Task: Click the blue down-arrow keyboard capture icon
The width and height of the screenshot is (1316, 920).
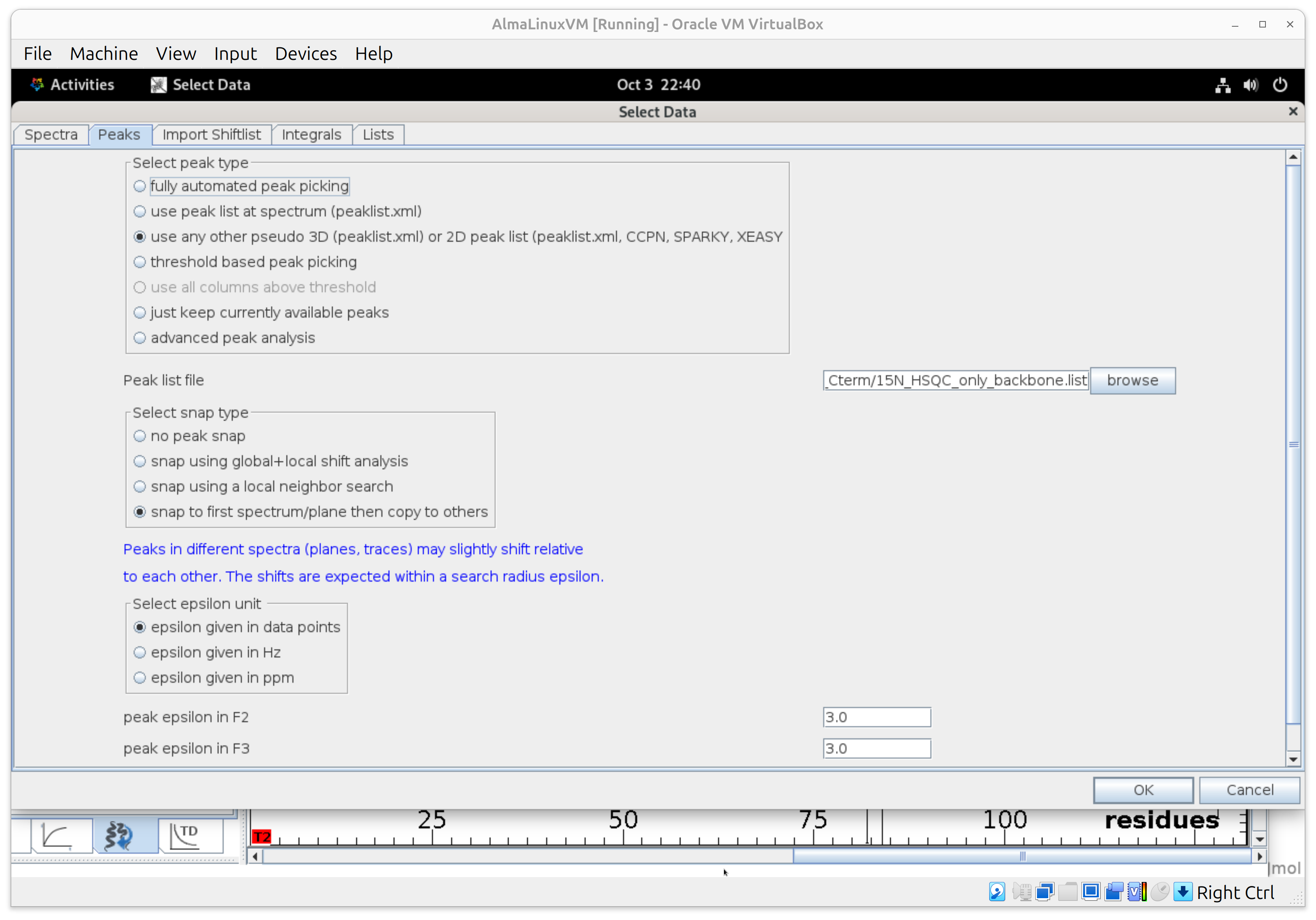Action: 1183,892
